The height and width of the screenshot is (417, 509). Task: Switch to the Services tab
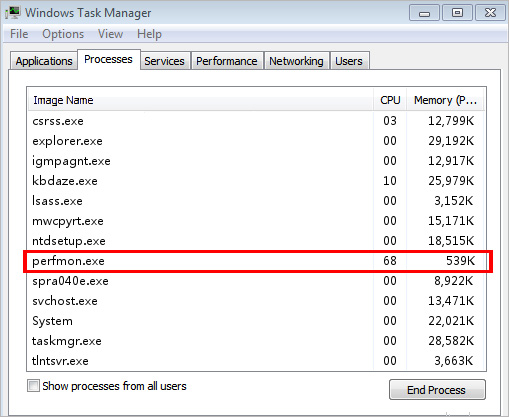pos(164,61)
